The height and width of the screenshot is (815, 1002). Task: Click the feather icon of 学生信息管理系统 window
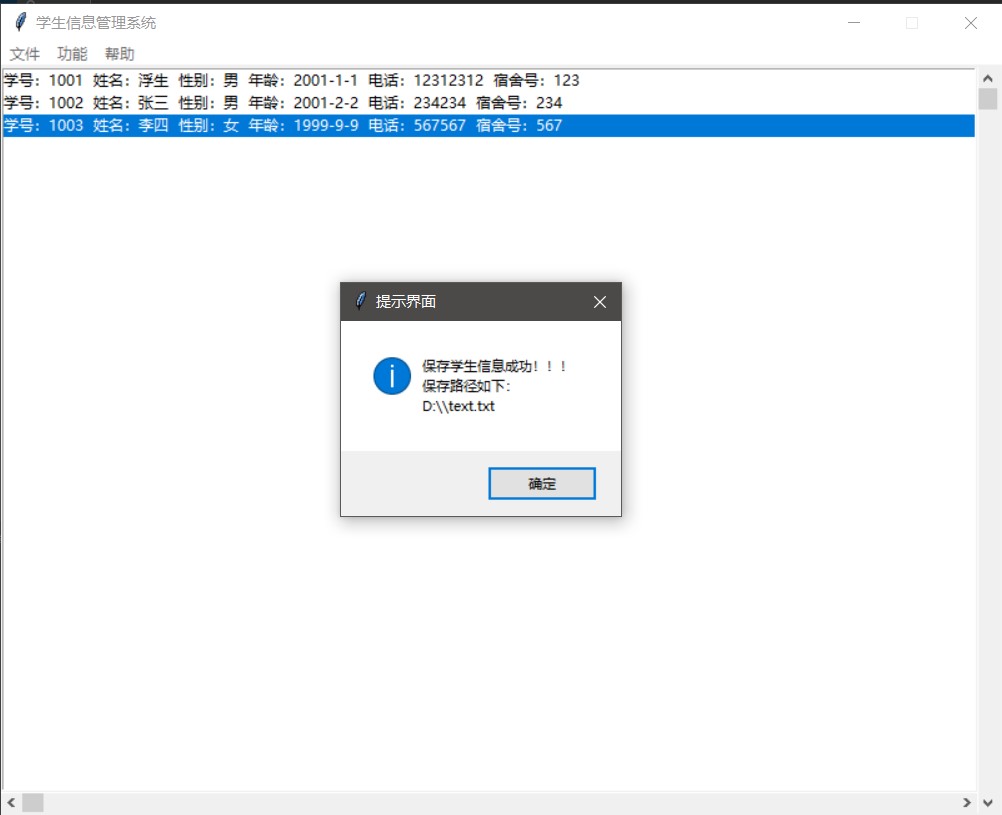point(20,22)
